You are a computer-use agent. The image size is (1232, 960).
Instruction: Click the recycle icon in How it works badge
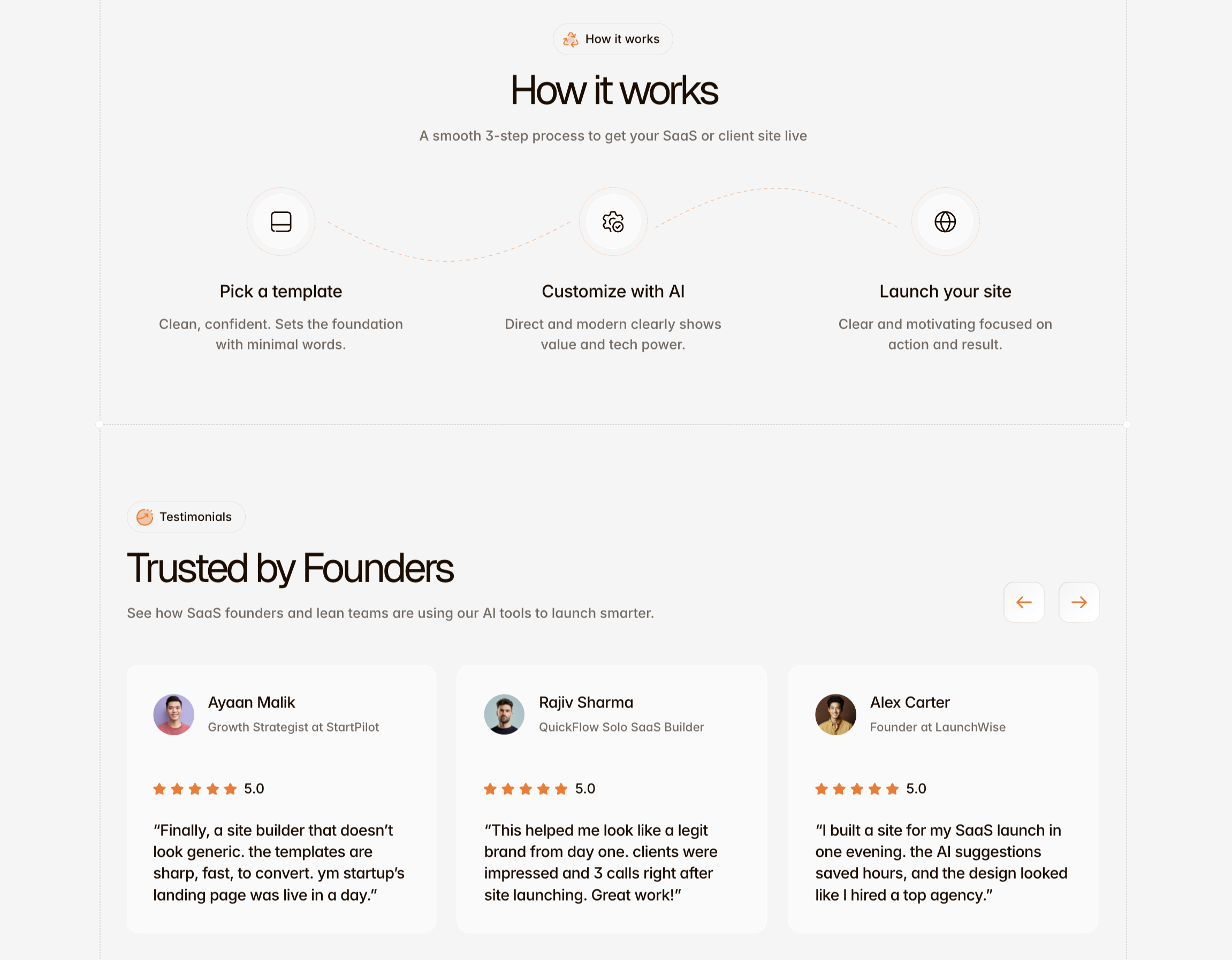(x=571, y=39)
